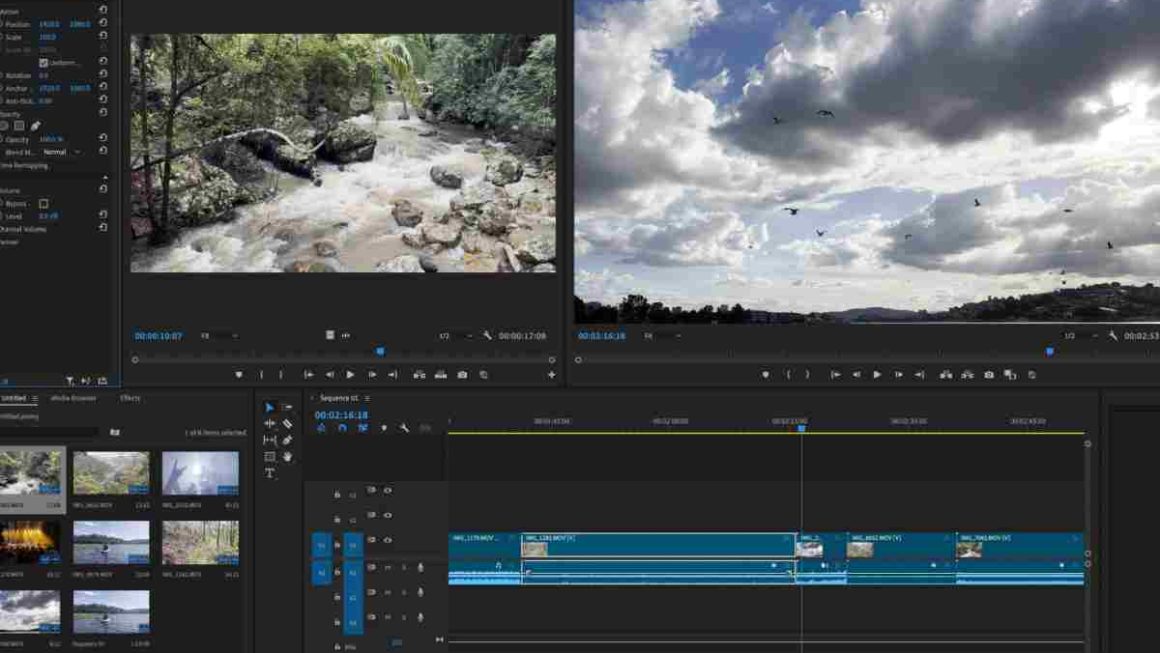Click Comparison View in Program monitor
This screenshot has width=1160, height=653.
pyautogui.click(x=1010, y=375)
